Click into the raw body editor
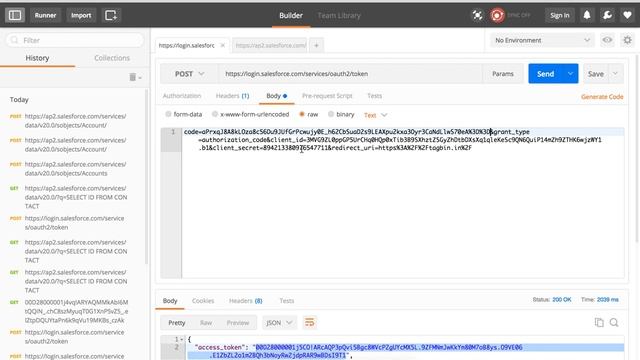640x360 pixels. pos(402,204)
